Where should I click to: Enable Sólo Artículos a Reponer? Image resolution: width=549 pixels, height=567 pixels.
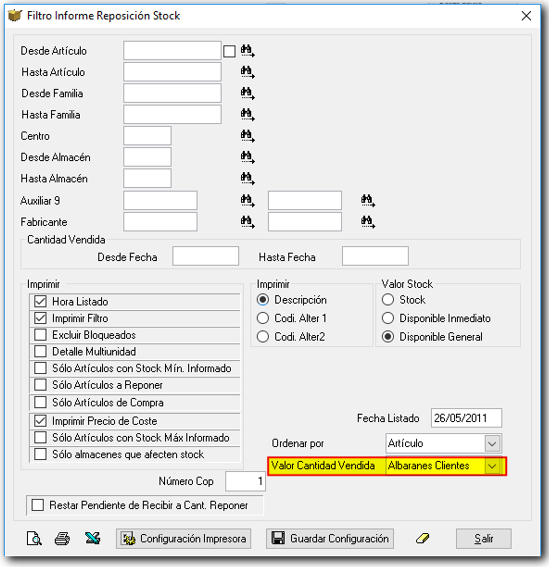coord(40,385)
